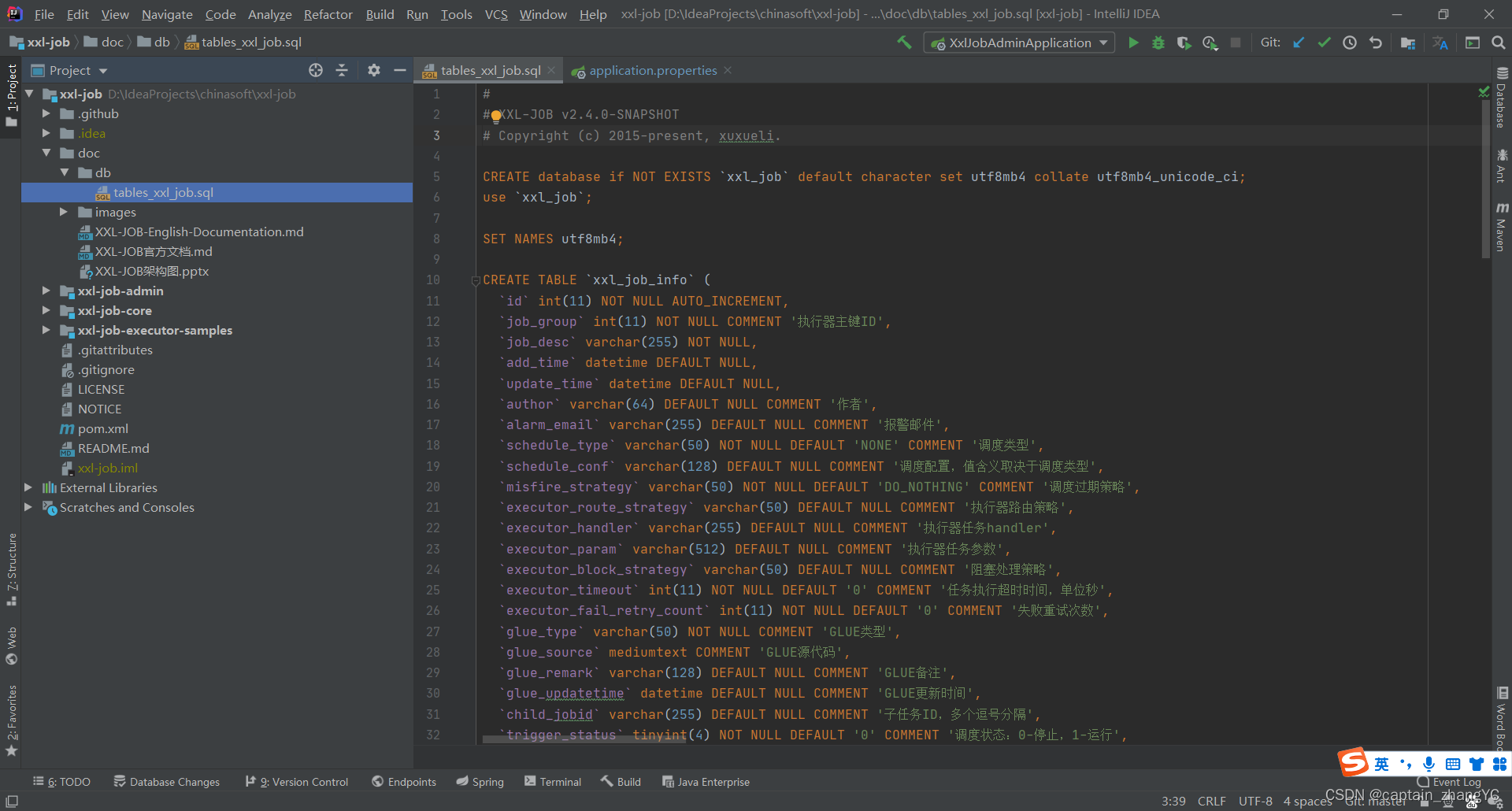Open the run configuration dropdown
The width and height of the screenshot is (1512, 811).
[1020, 43]
